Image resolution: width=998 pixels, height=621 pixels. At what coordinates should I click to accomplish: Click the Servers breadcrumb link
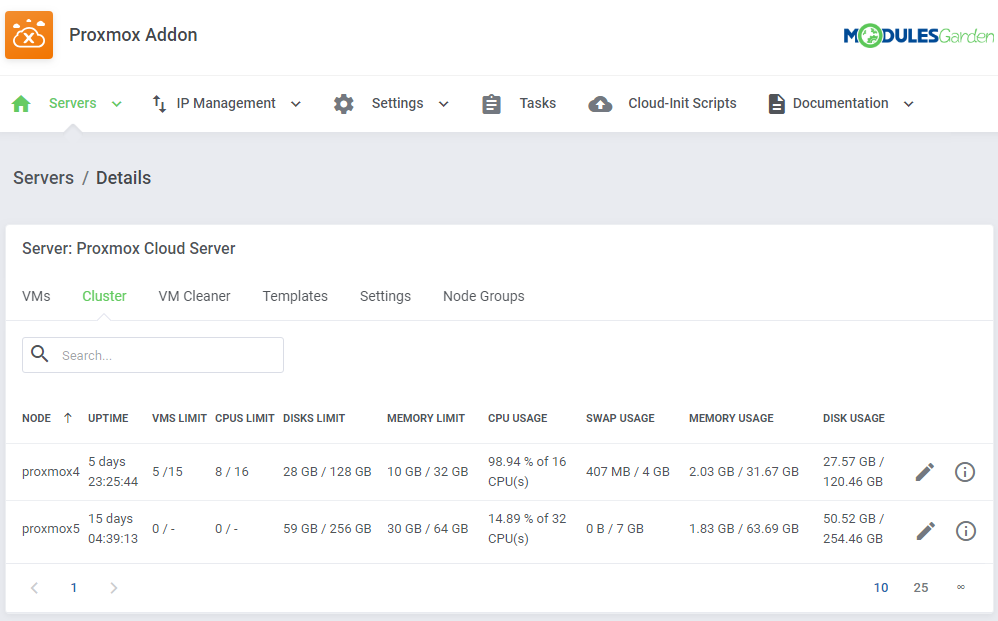(43, 178)
